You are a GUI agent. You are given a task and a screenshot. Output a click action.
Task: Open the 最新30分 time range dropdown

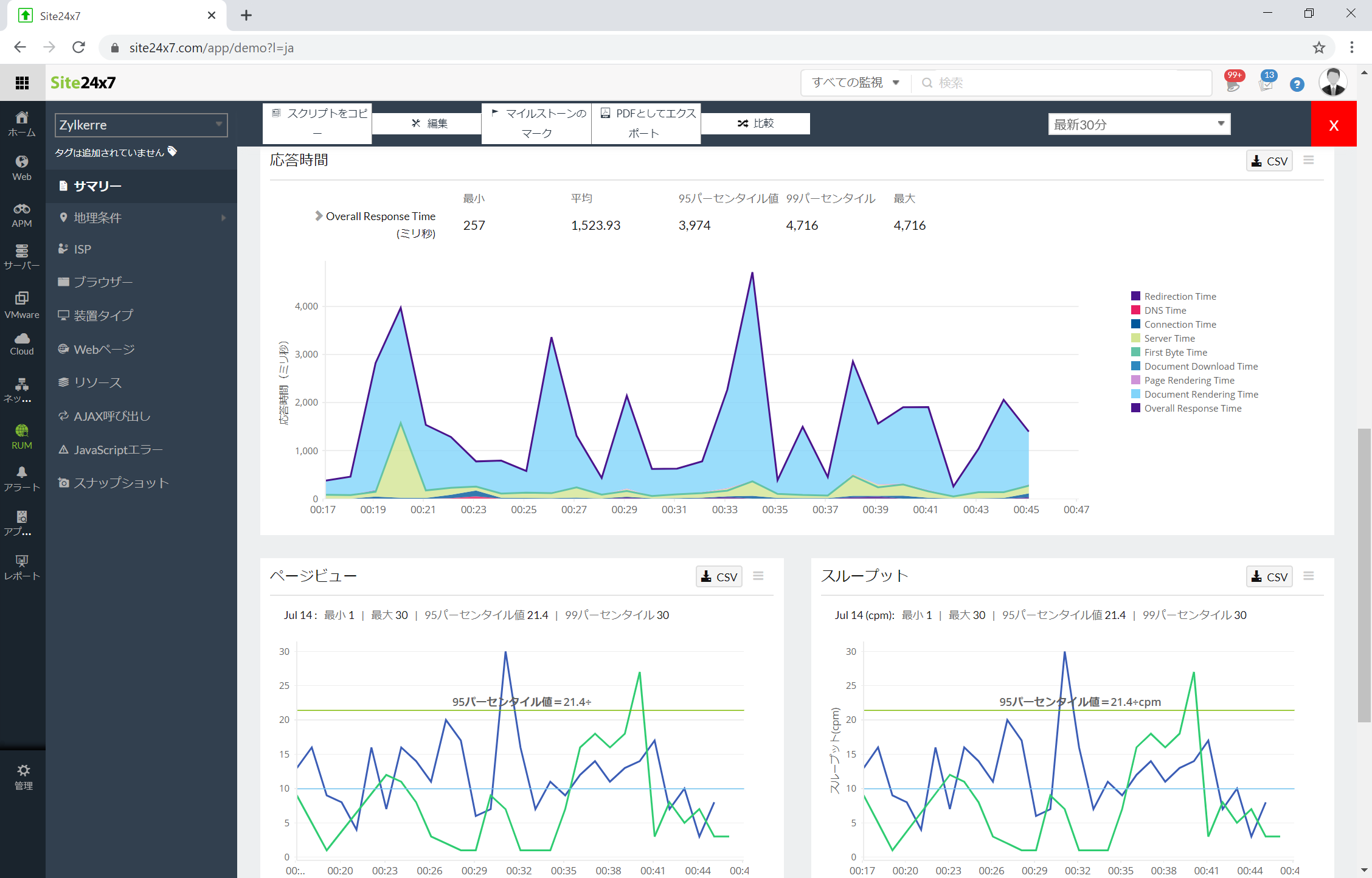(x=1136, y=124)
